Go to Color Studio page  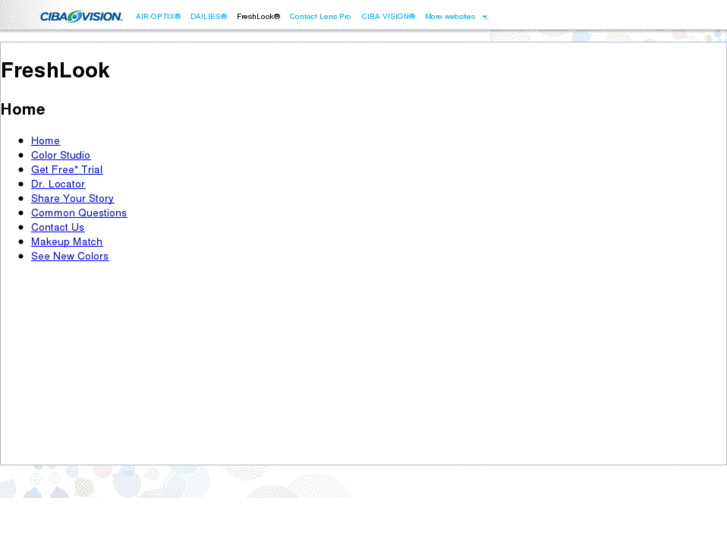(x=61, y=155)
